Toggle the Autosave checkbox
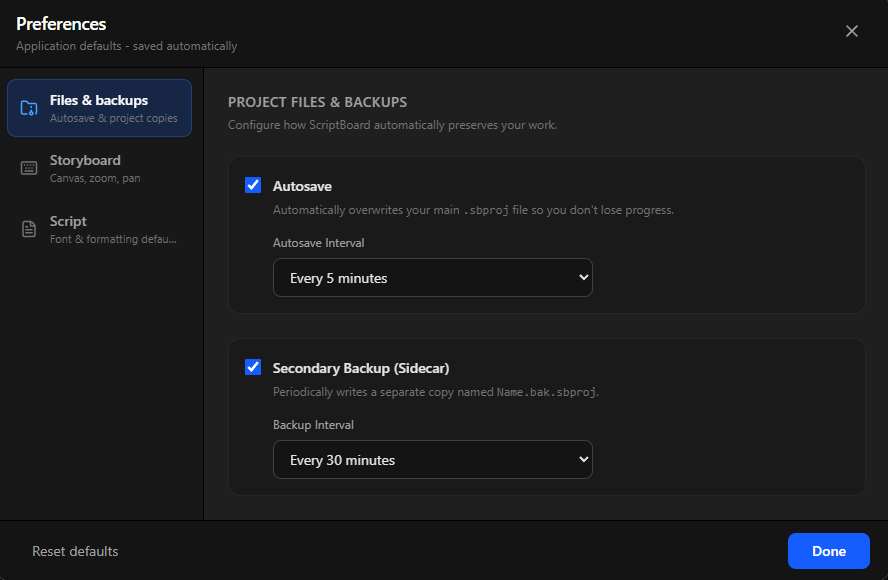 (253, 185)
